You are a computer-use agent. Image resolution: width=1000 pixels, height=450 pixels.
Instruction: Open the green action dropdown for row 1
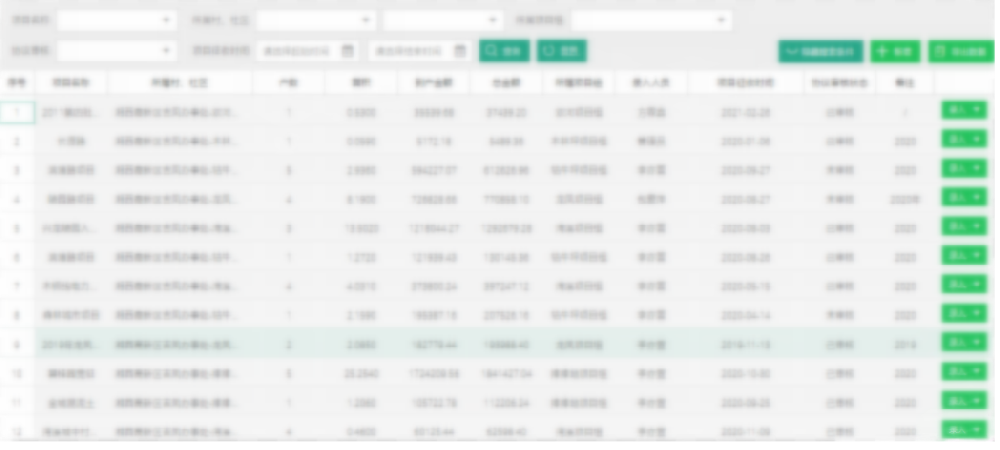(x=964, y=110)
